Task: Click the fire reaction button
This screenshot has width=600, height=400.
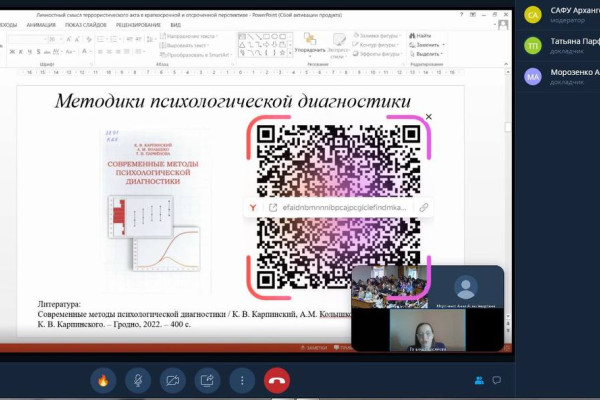Action: point(102,380)
